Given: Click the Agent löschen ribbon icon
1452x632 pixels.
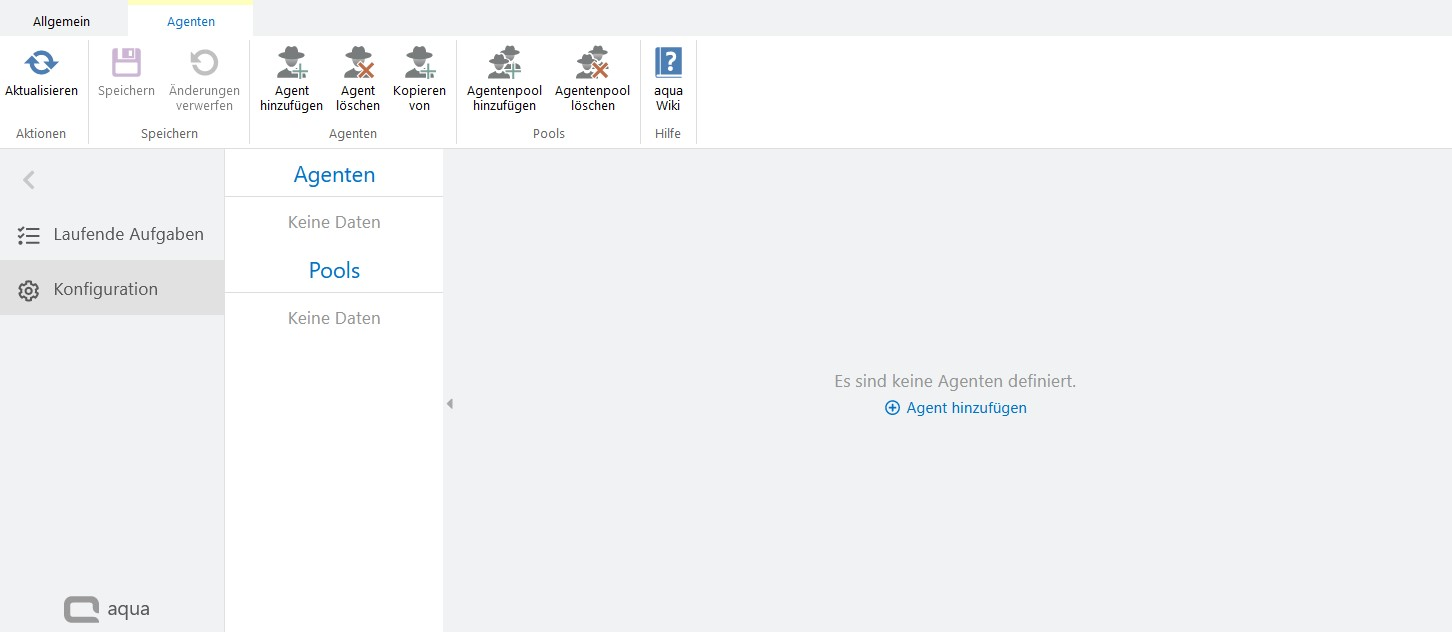Looking at the screenshot, I should click(358, 65).
